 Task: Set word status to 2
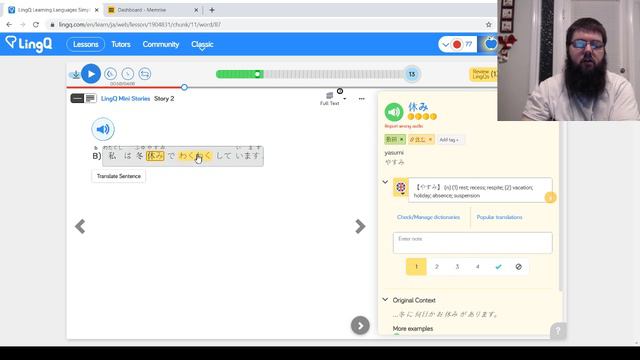[x=437, y=267]
